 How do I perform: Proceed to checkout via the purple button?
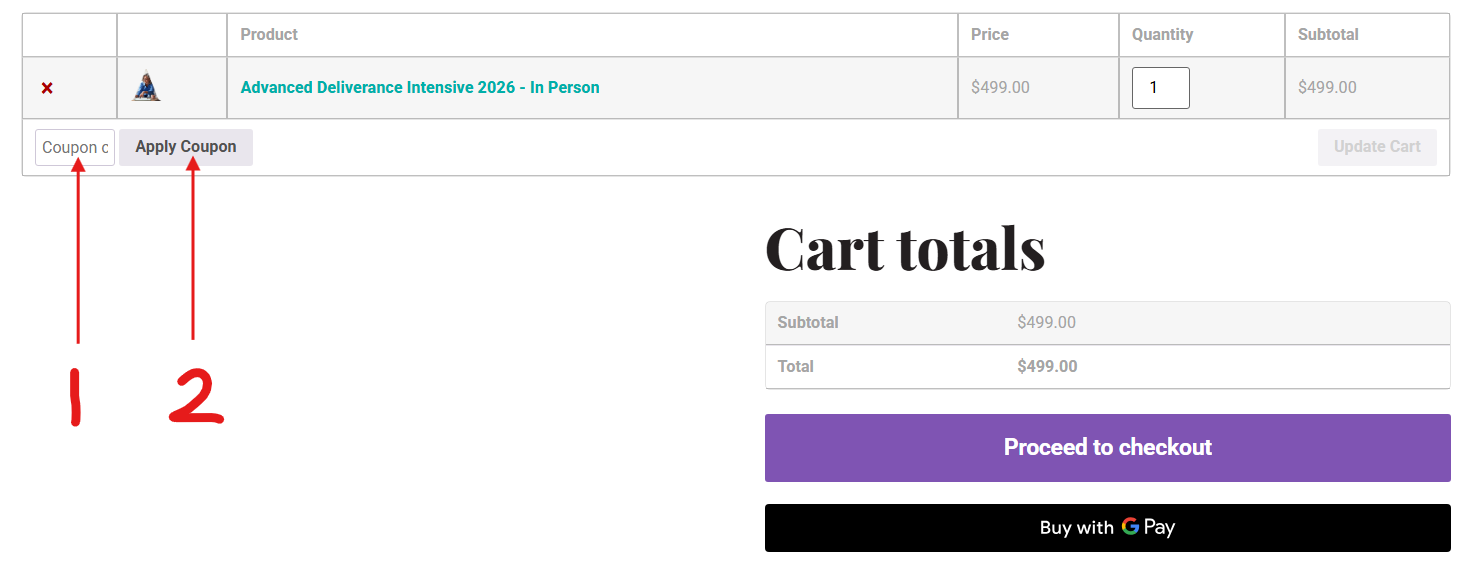(1107, 447)
